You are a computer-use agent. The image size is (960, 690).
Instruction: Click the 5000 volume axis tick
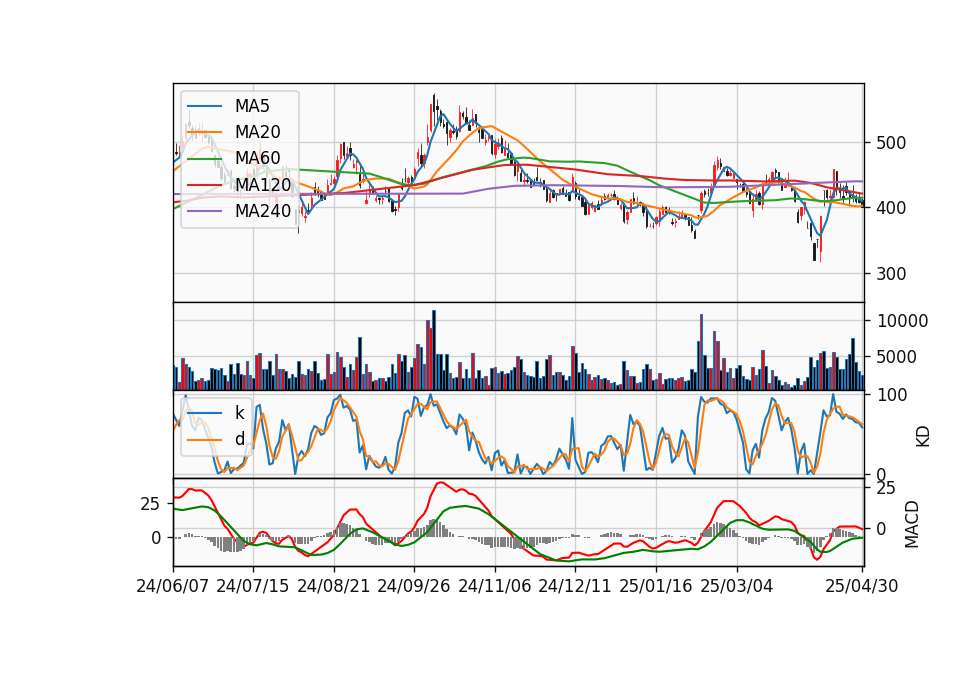[896, 357]
